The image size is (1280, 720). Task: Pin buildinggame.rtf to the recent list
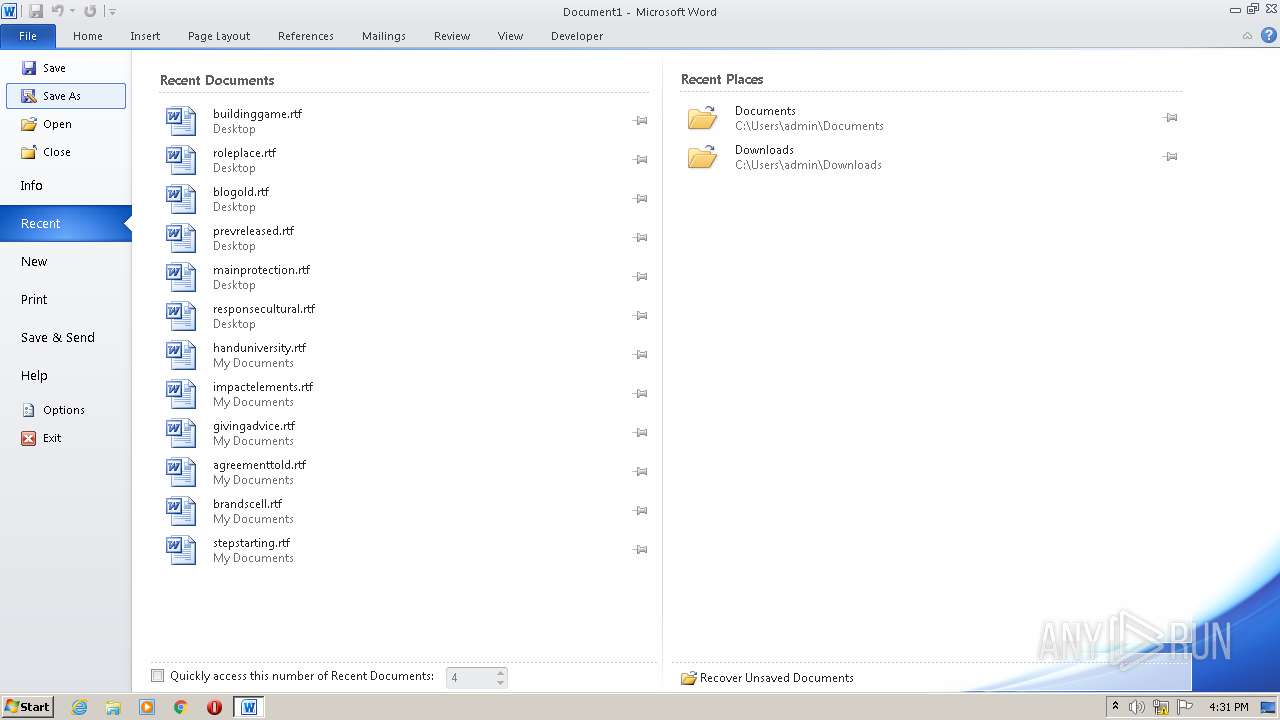[x=640, y=121]
